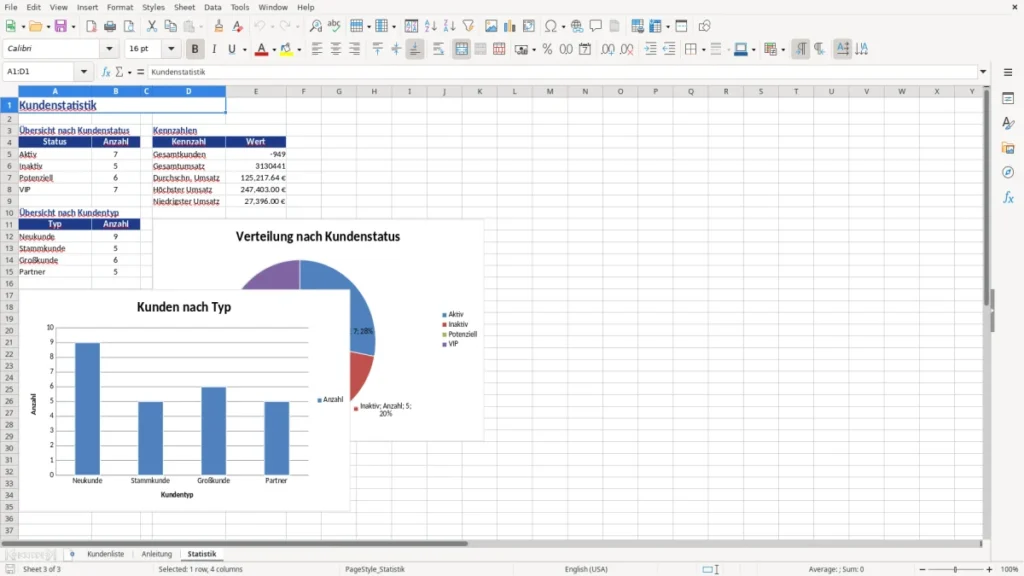This screenshot has width=1024, height=576.
Task: Click the sidebar settings hamburger button
Action: (1008, 72)
